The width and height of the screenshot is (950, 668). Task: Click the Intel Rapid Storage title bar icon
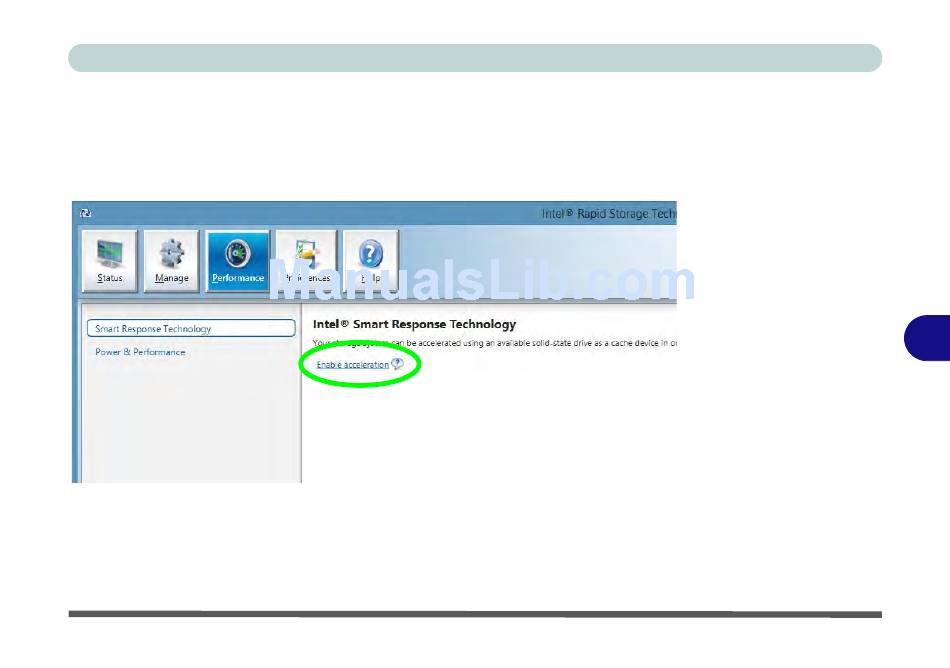pos(85,213)
